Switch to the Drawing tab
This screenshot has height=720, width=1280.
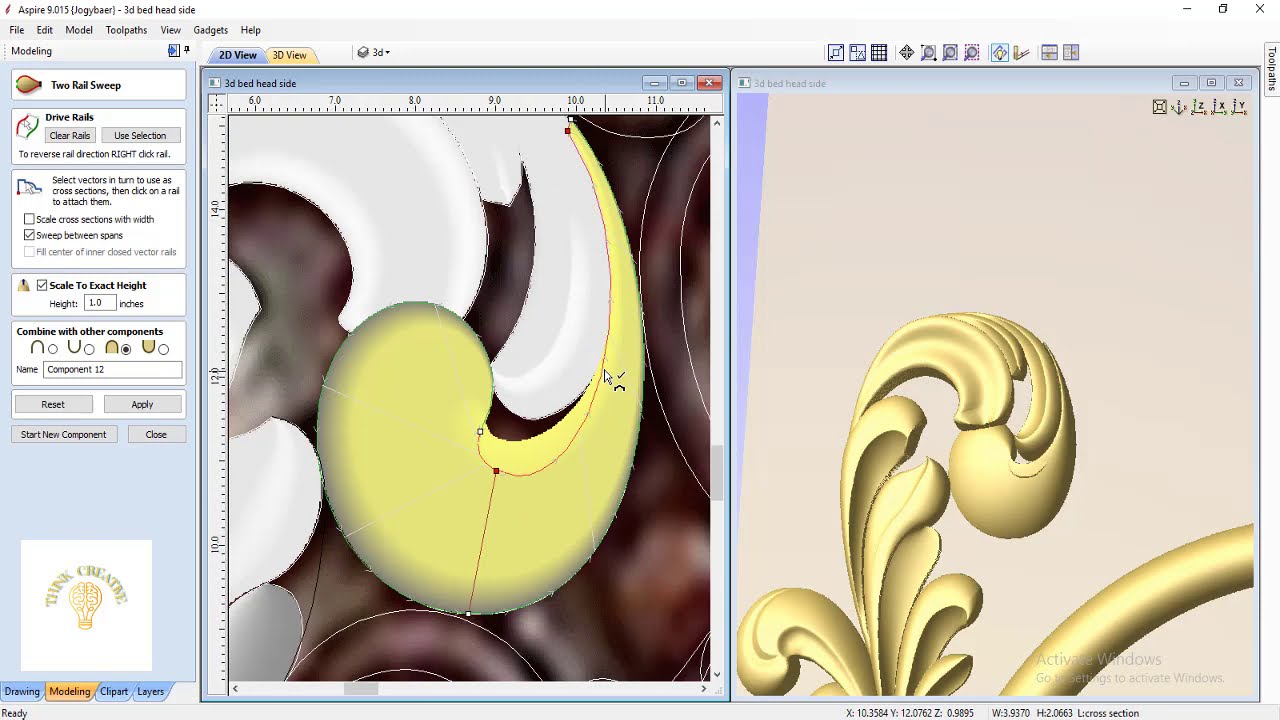pos(22,691)
